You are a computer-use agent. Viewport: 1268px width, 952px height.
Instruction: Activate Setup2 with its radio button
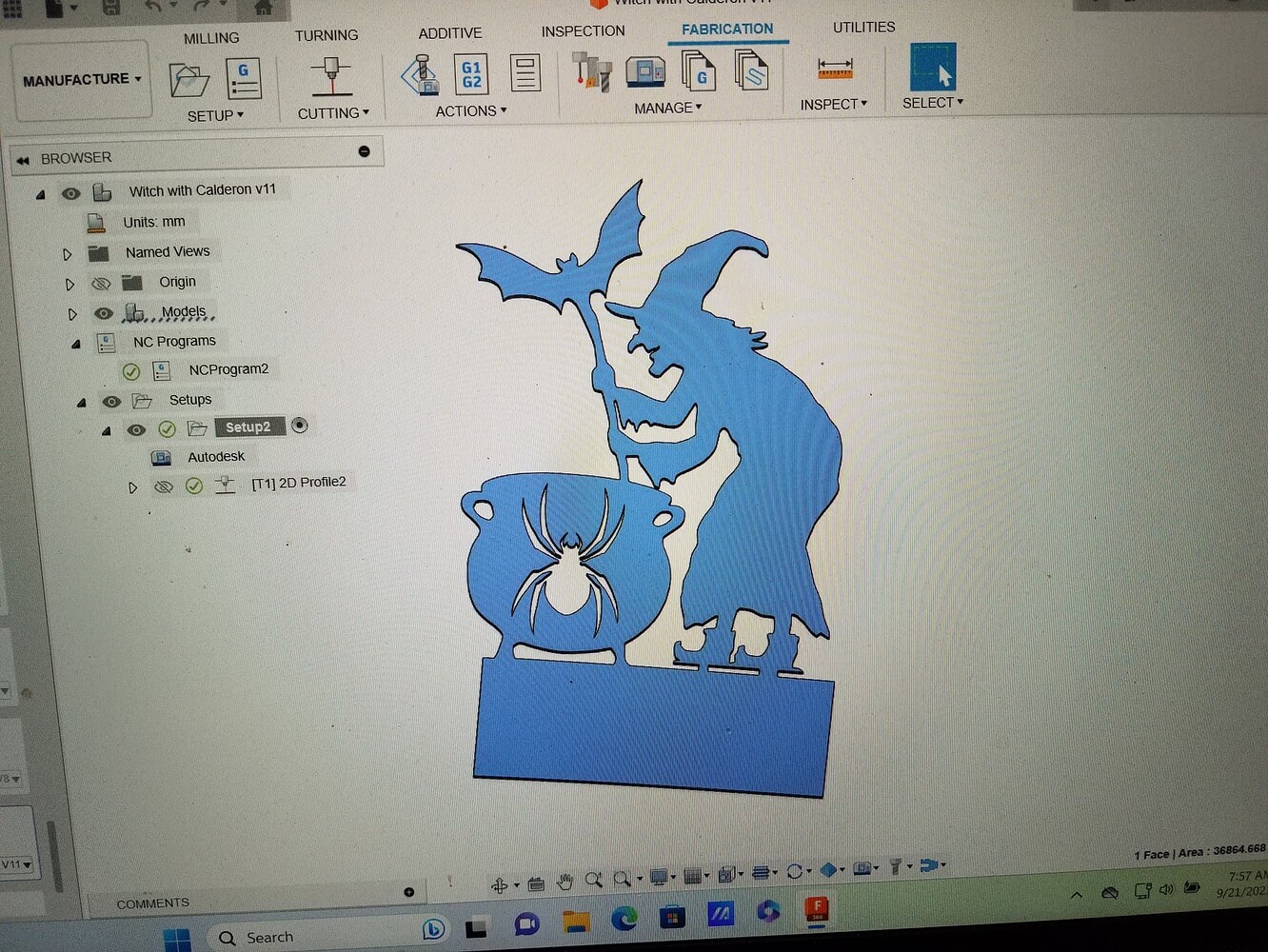(299, 426)
